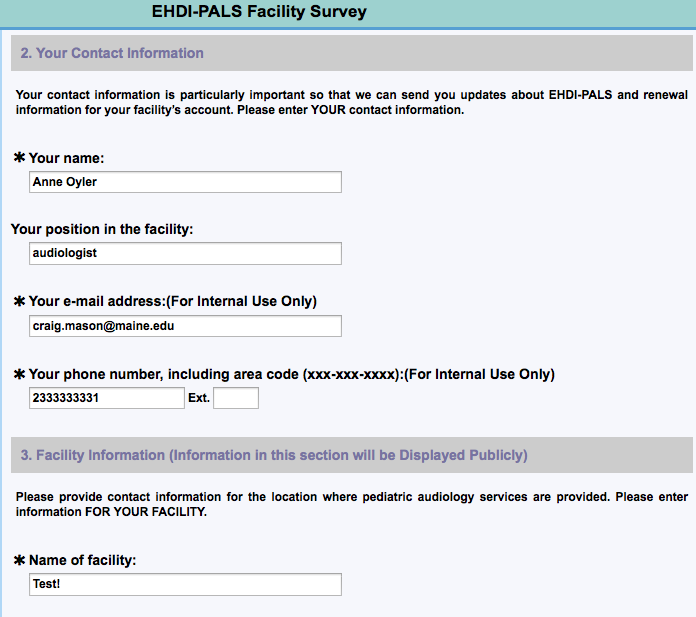Image resolution: width=696 pixels, height=617 pixels.
Task: Click the 3. Facility Information section header
Action: click(x=274, y=455)
